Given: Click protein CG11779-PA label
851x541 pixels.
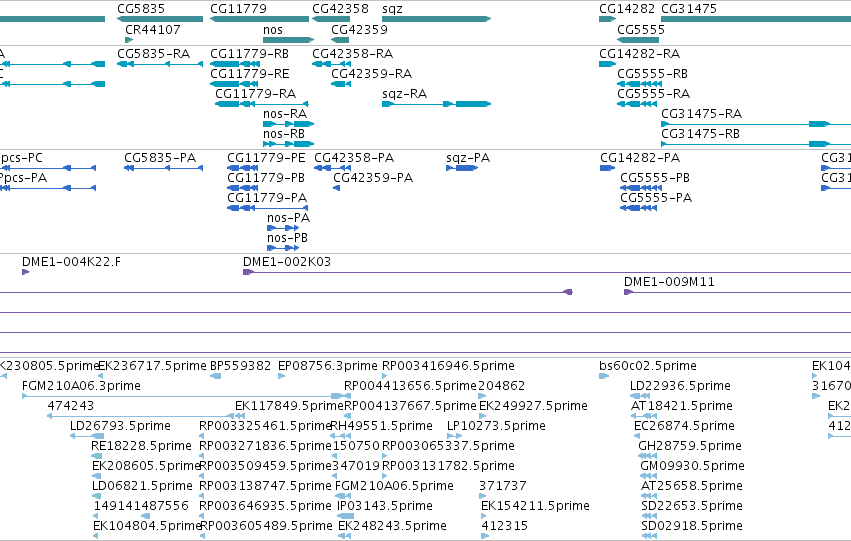Looking at the screenshot, I should coord(267,198).
